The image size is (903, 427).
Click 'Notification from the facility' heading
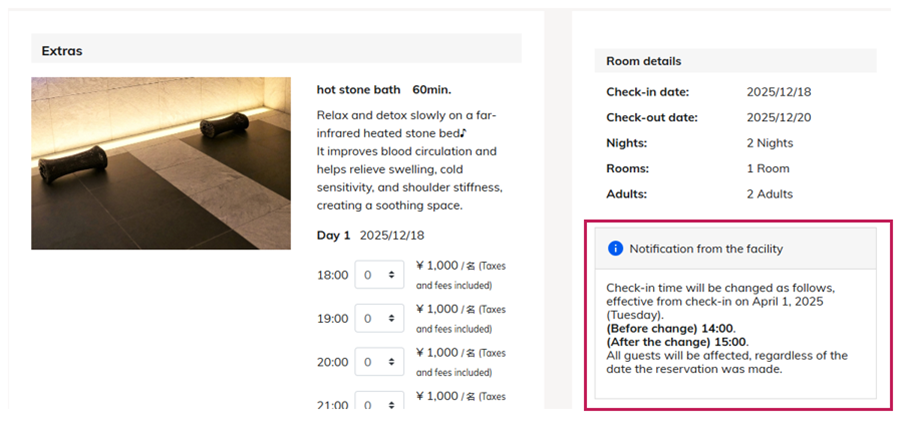(x=706, y=248)
